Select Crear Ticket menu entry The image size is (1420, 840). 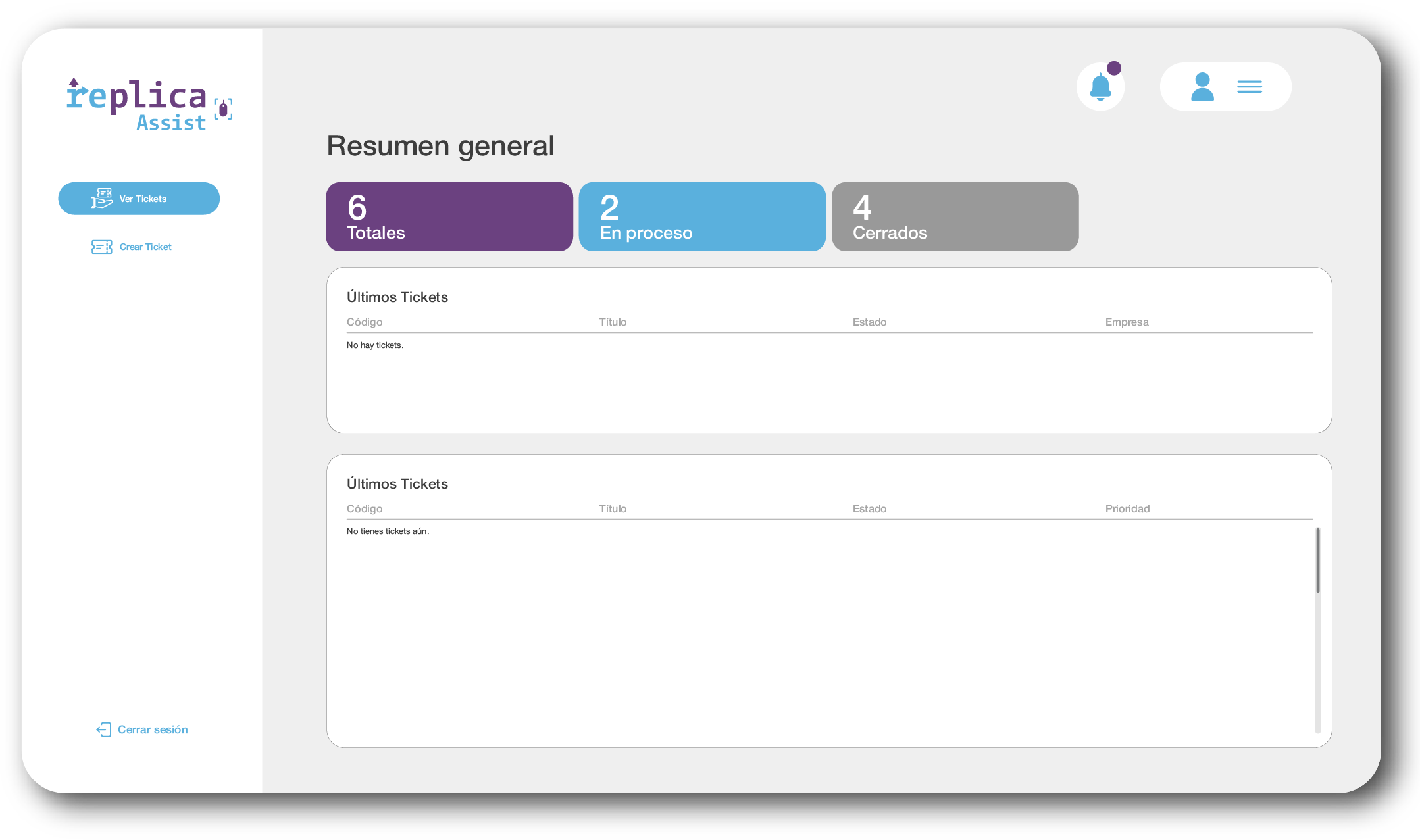(132, 247)
